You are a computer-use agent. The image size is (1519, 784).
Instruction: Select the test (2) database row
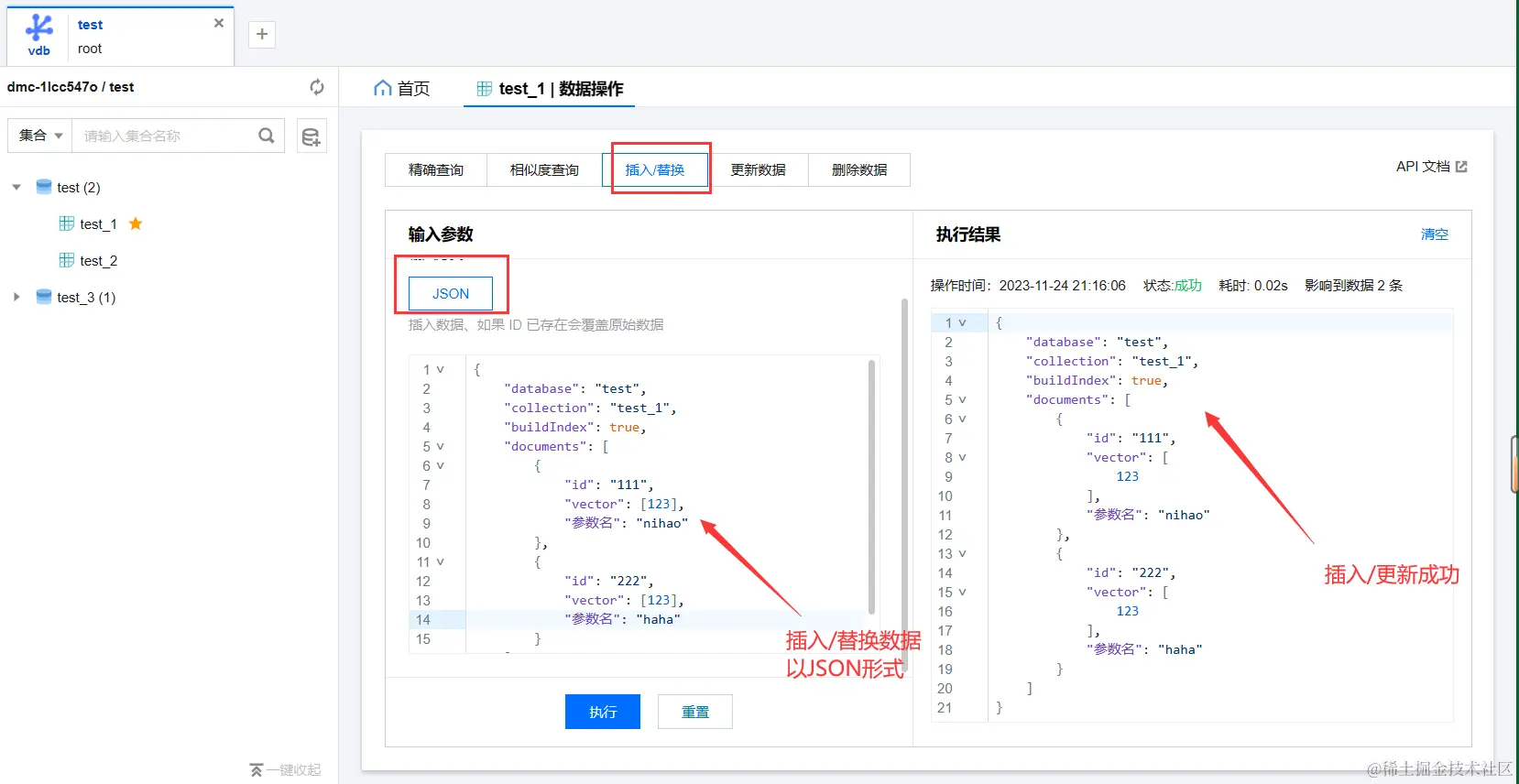(x=79, y=188)
